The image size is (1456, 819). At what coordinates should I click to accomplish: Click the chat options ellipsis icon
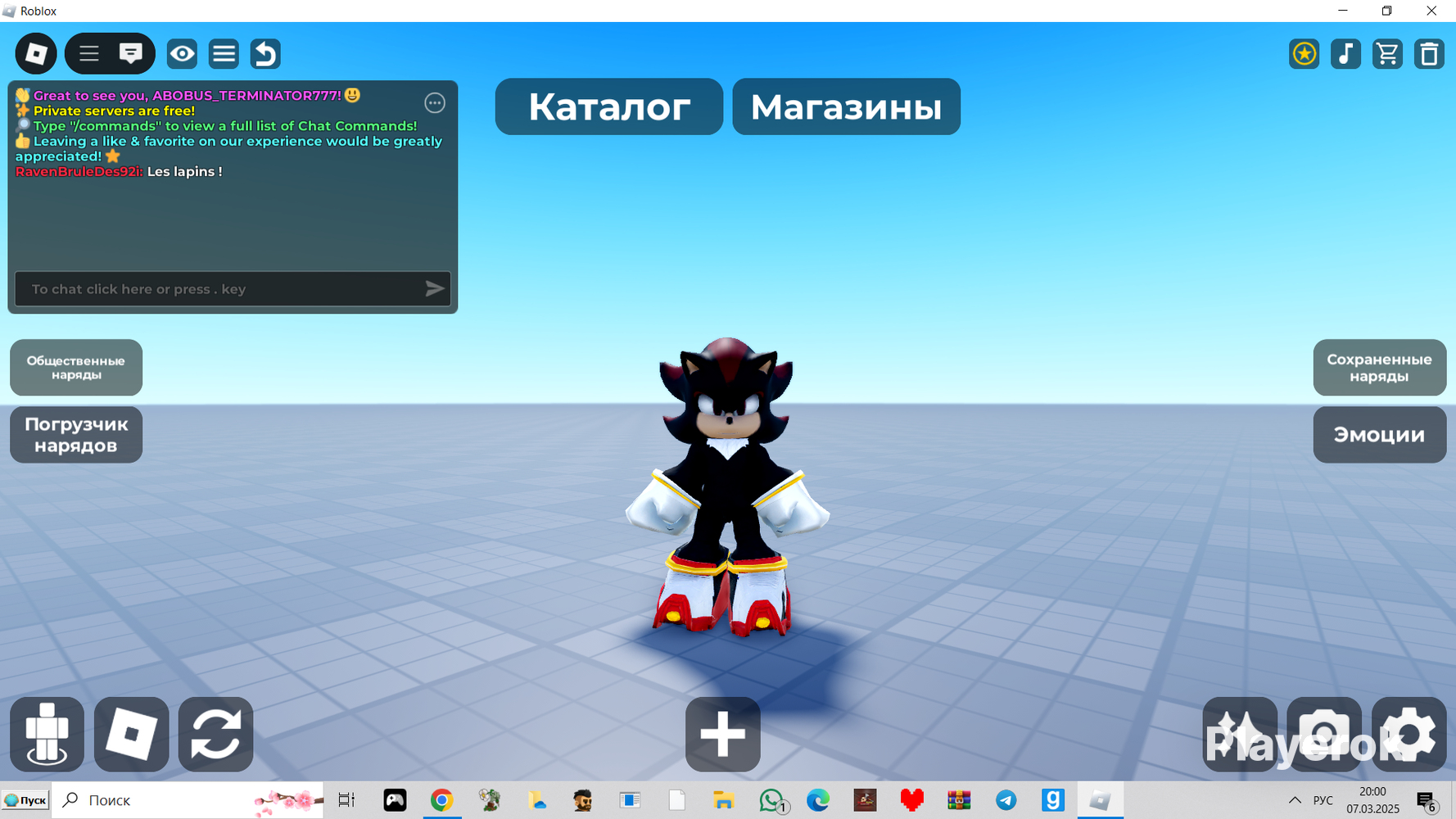pos(435,103)
